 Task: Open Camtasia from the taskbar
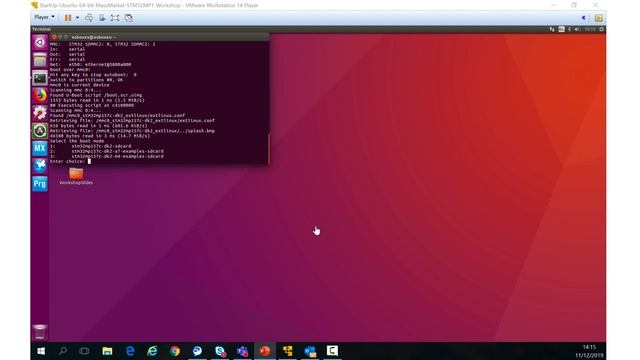pyautogui.click(x=332, y=351)
